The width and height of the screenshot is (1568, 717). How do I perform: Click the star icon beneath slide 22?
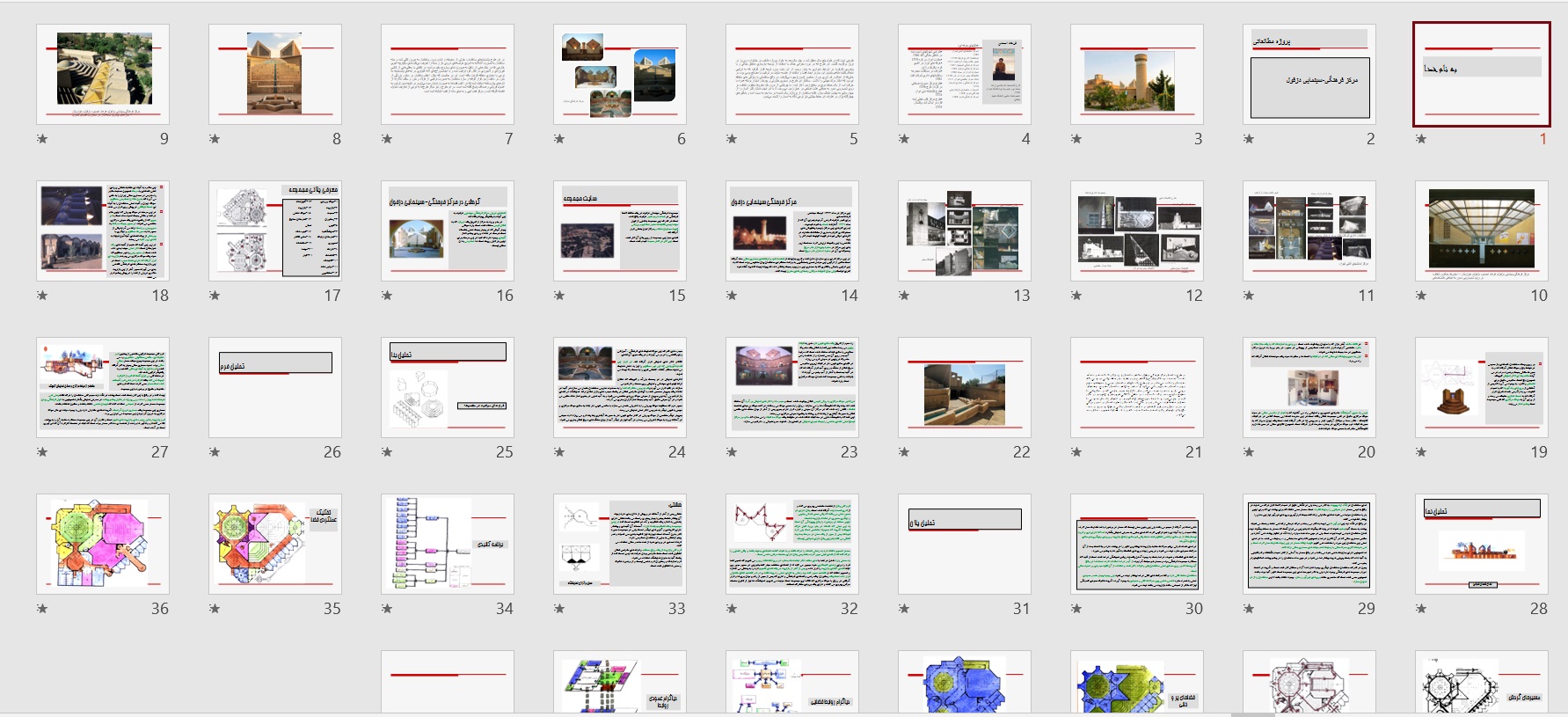click(904, 452)
